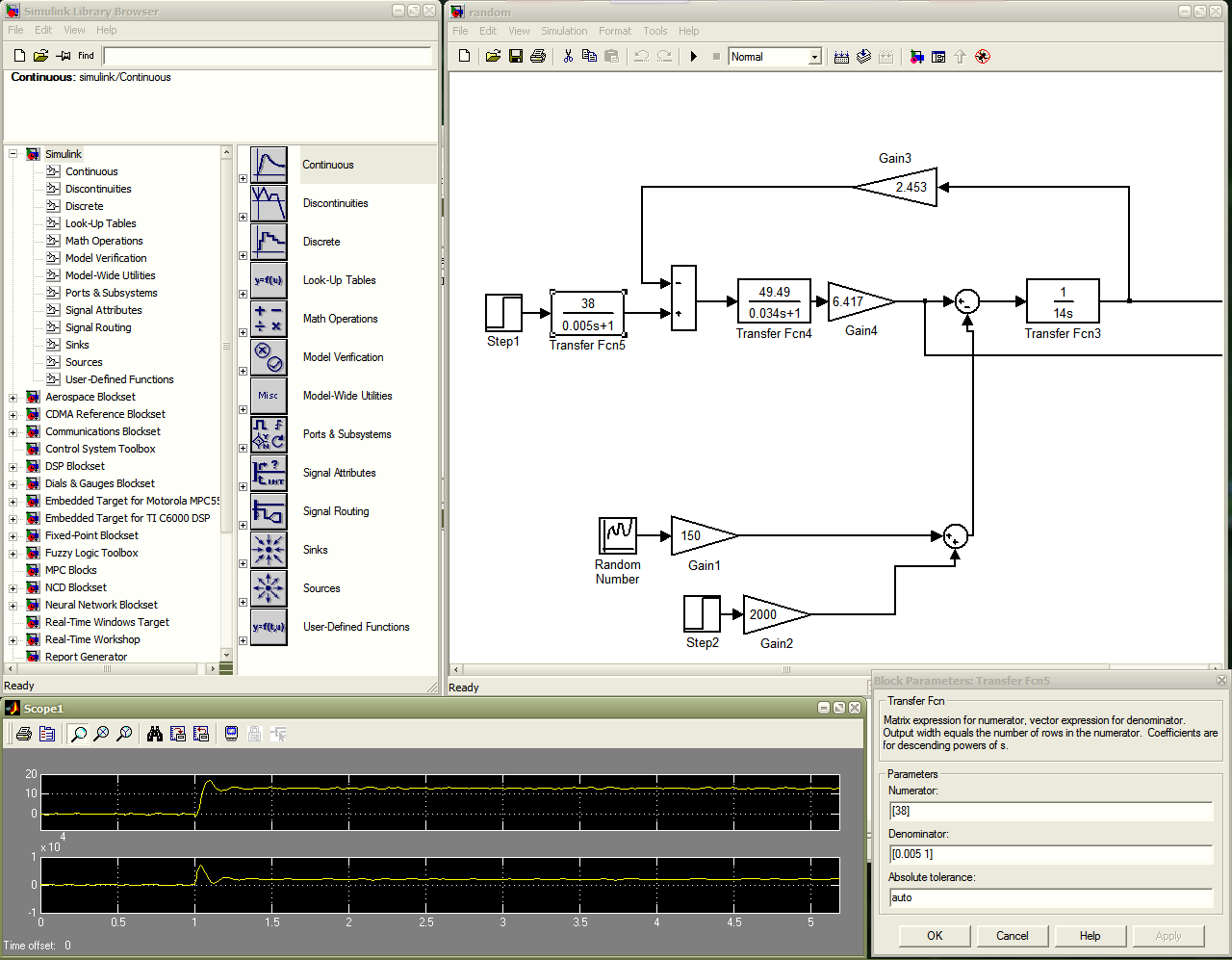Open the Normal simulation mode dropdown

[x=814, y=58]
